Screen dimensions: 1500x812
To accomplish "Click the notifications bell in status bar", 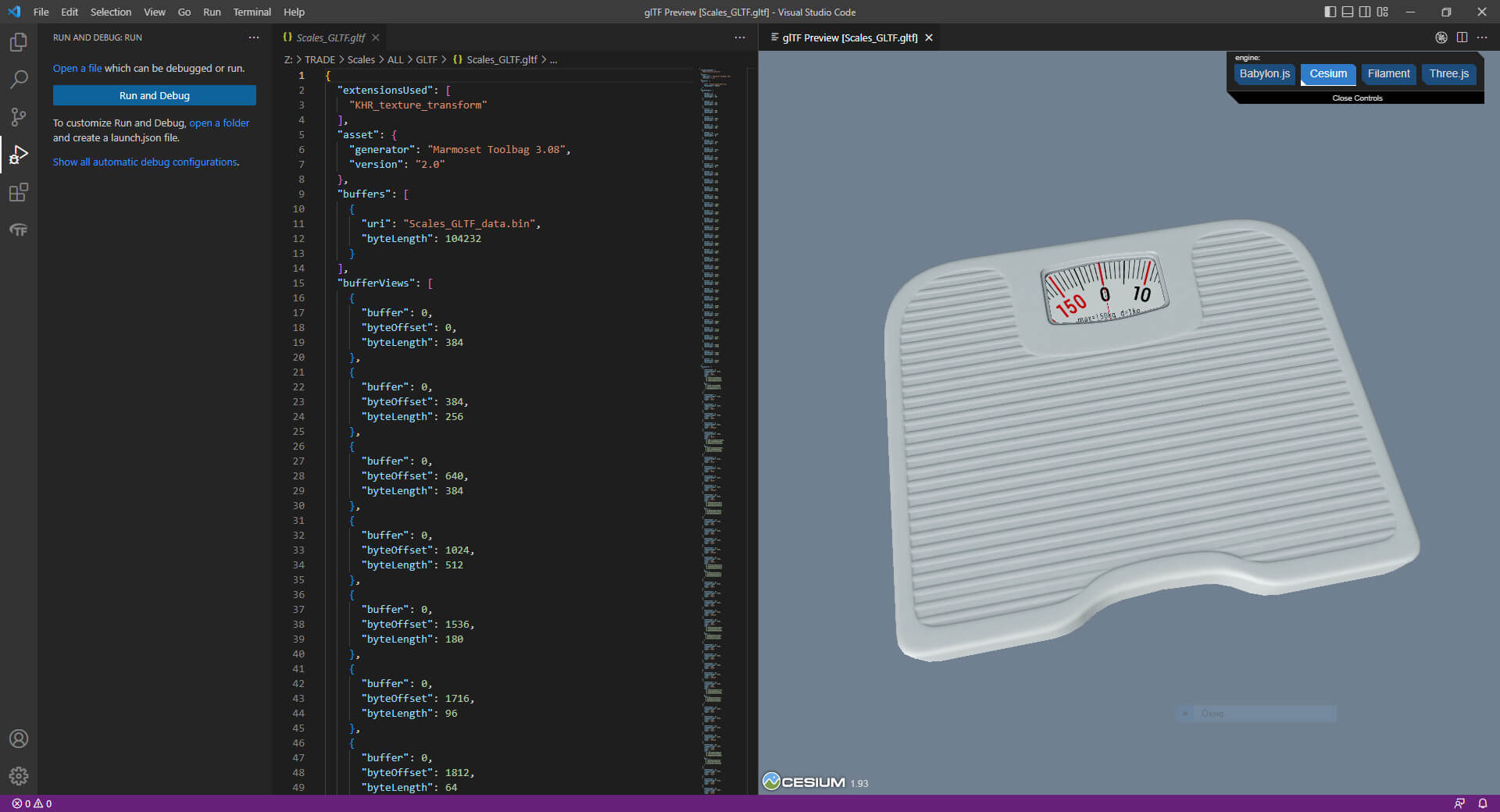I will click(x=1482, y=803).
